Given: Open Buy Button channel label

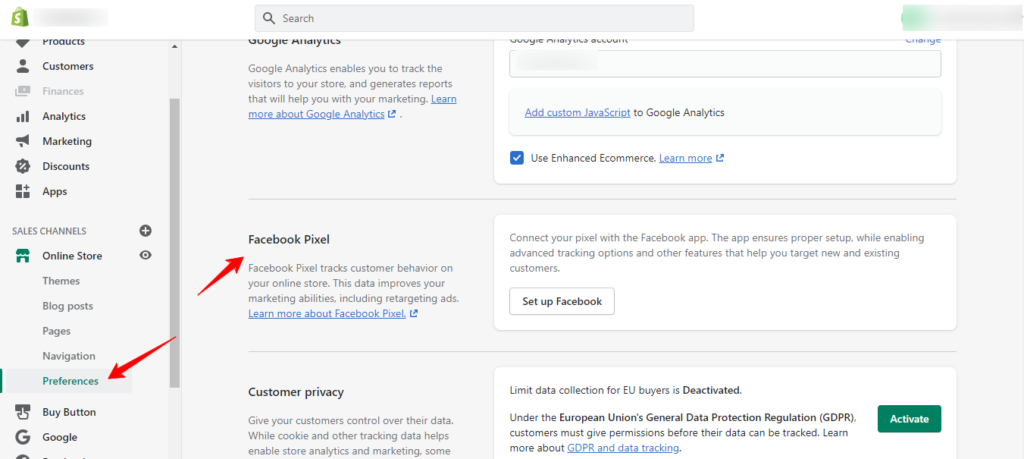Looking at the screenshot, I should click(x=69, y=412).
